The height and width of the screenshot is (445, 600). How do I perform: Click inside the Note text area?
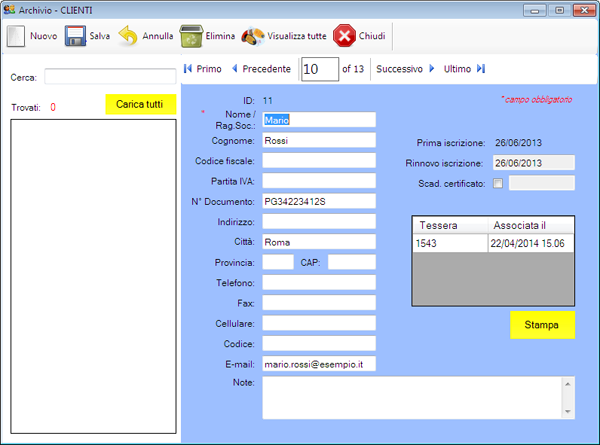tap(412, 398)
